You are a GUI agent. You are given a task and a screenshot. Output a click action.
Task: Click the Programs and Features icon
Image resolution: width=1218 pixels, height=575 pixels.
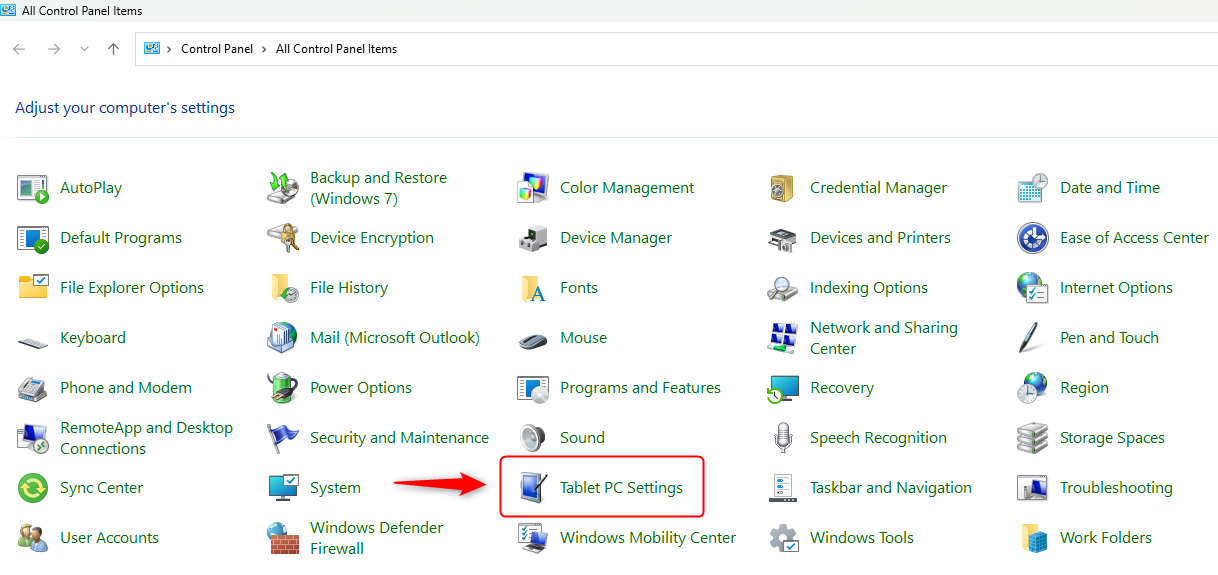click(x=533, y=388)
